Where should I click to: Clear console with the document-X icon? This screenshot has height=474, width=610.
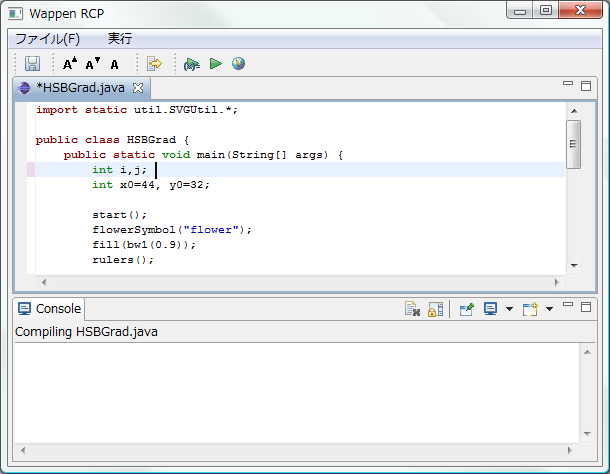412,309
